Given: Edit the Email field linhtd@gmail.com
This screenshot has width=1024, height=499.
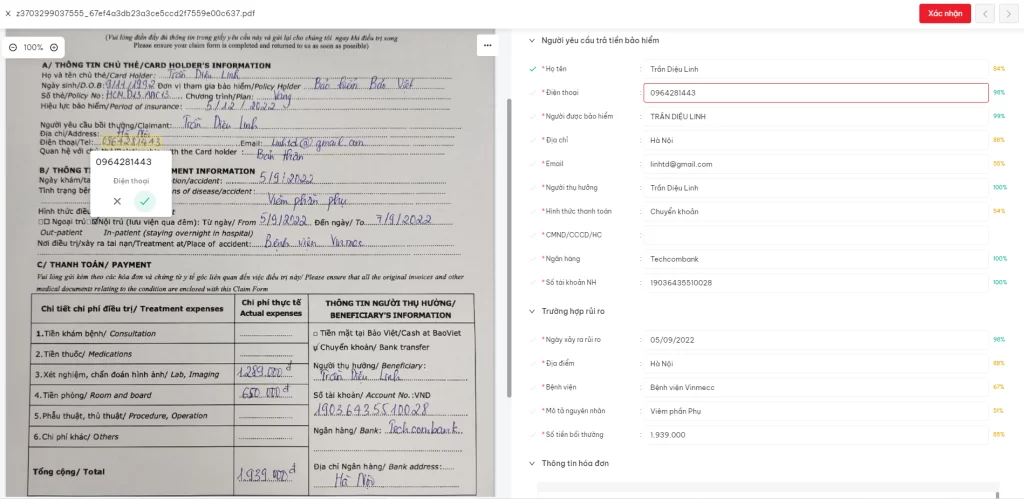Looking at the screenshot, I should [816, 164].
